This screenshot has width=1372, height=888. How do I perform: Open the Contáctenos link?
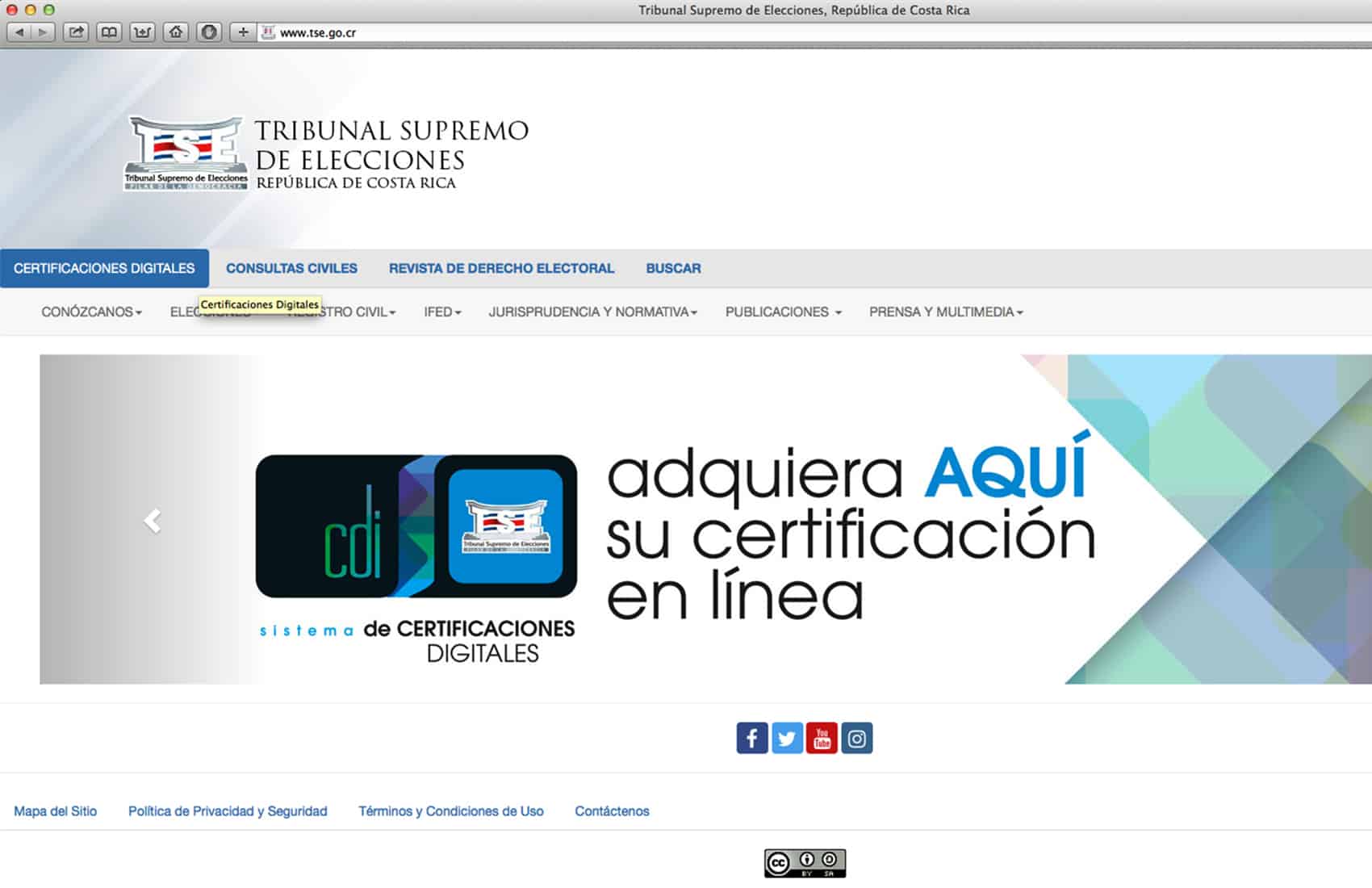[x=612, y=811]
